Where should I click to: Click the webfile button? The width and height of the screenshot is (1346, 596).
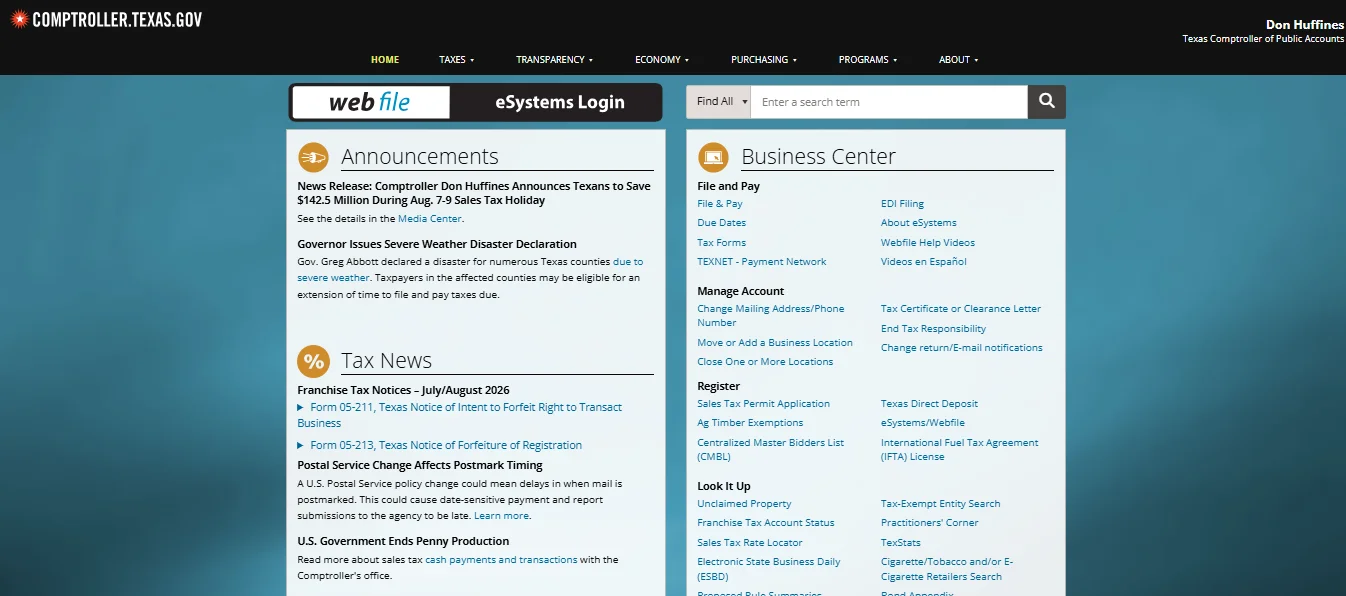[370, 102]
